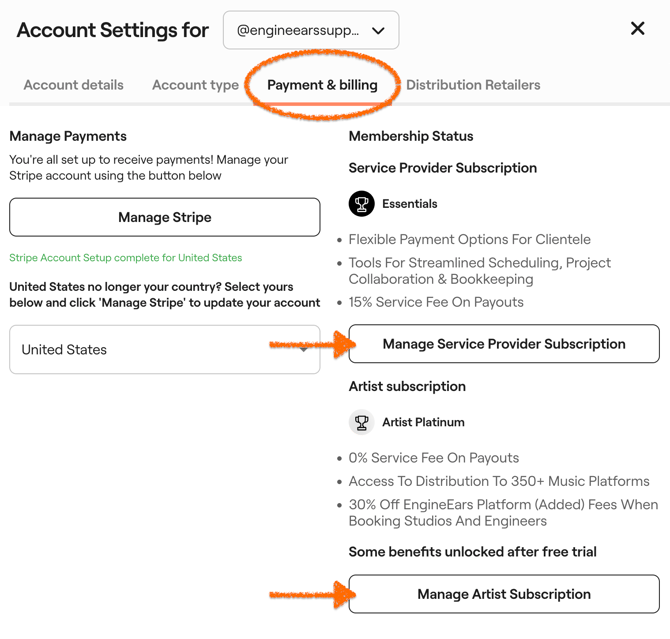Open the Account type tab
The height and width of the screenshot is (639, 670).
[195, 85]
